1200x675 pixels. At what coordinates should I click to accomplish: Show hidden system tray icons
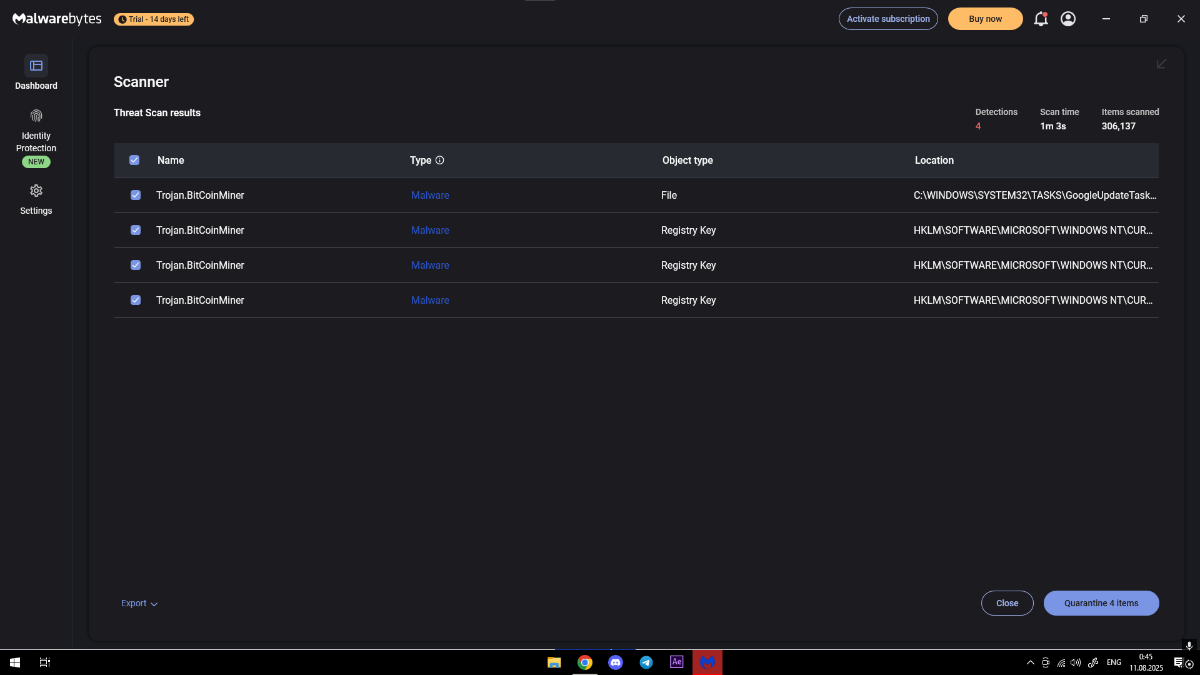(1031, 662)
